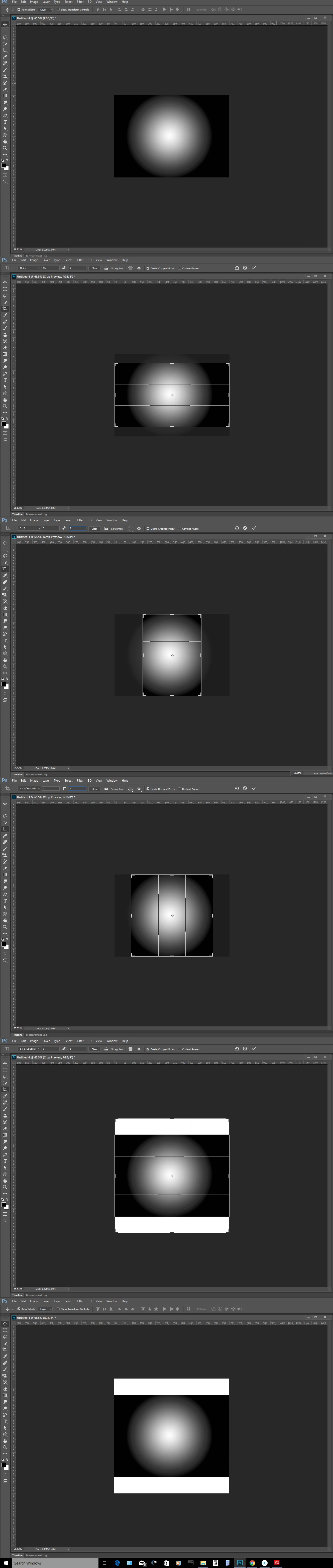Select Eyedropper tool in 16:9 crop screenshot
The image size is (333, 1568).
5,315
